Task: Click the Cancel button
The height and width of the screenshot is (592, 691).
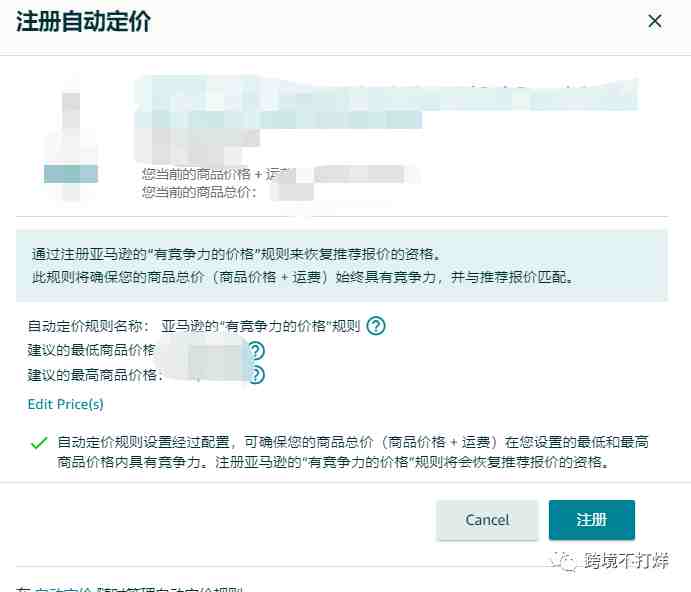Action: pos(487,520)
